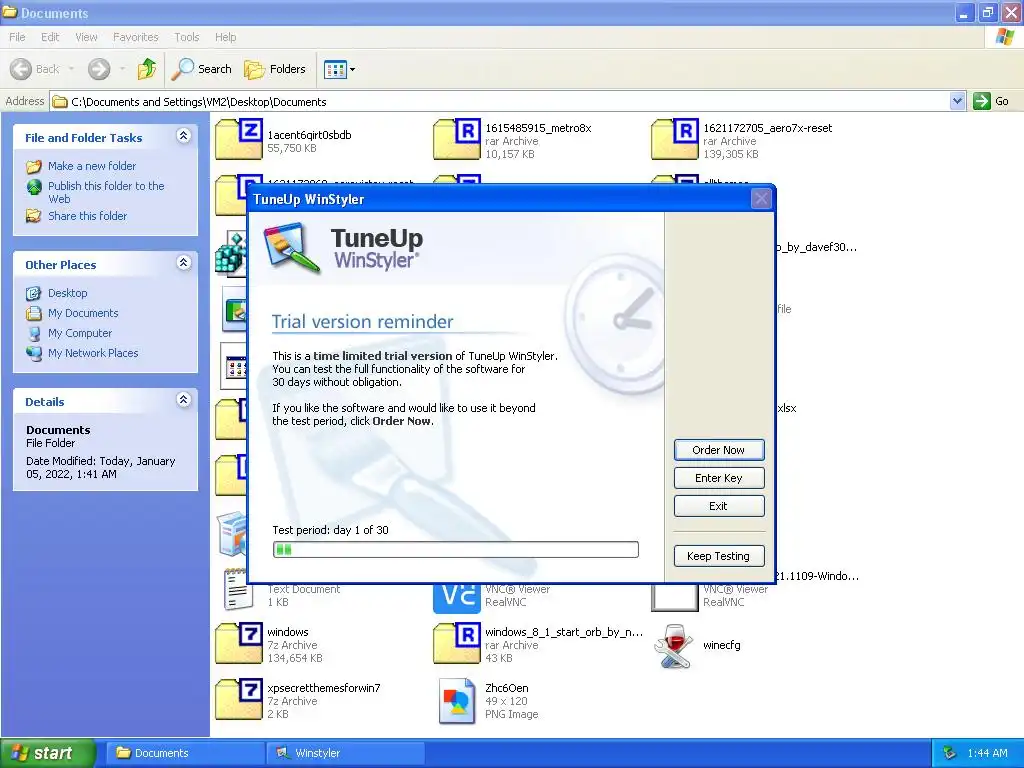Click the Desktop icon in Other Places
This screenshot has width=1024, height=768.
(x=33, y=293)
